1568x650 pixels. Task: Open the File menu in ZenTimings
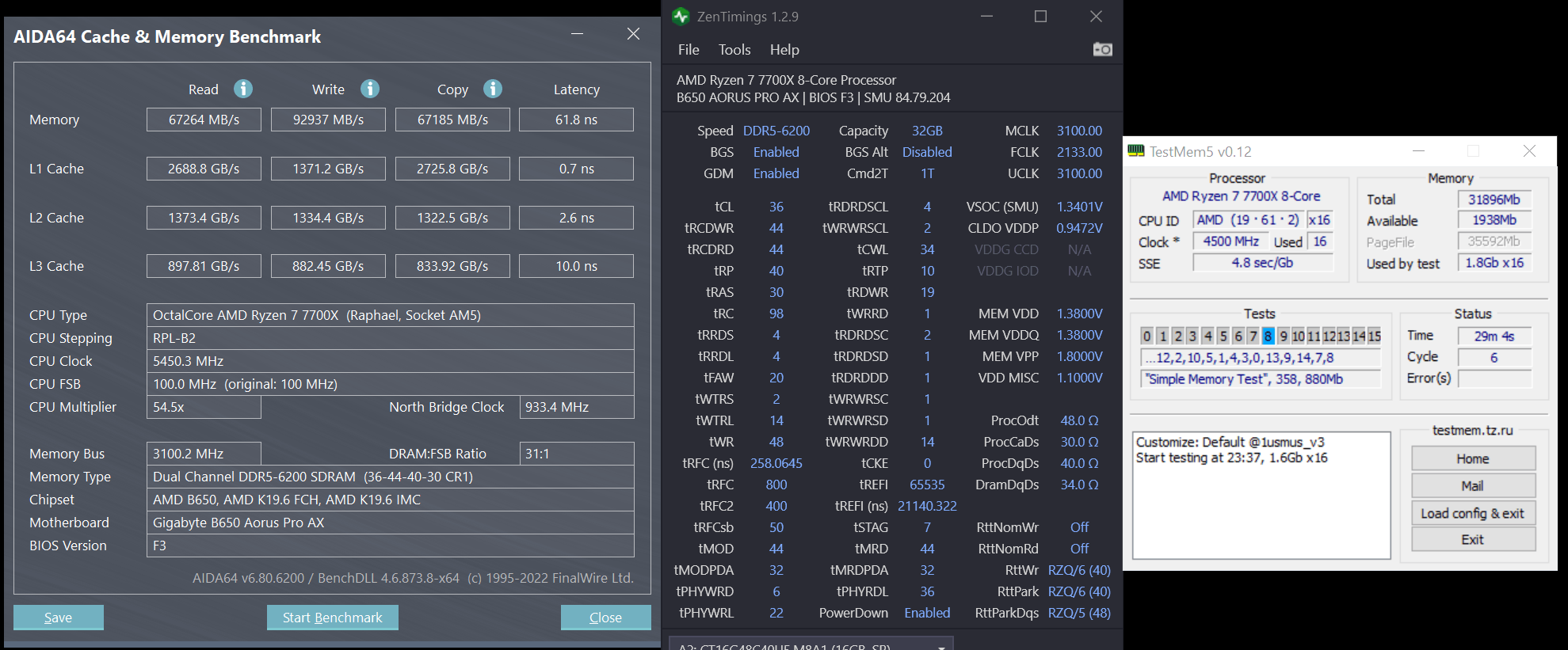point(689,49)
